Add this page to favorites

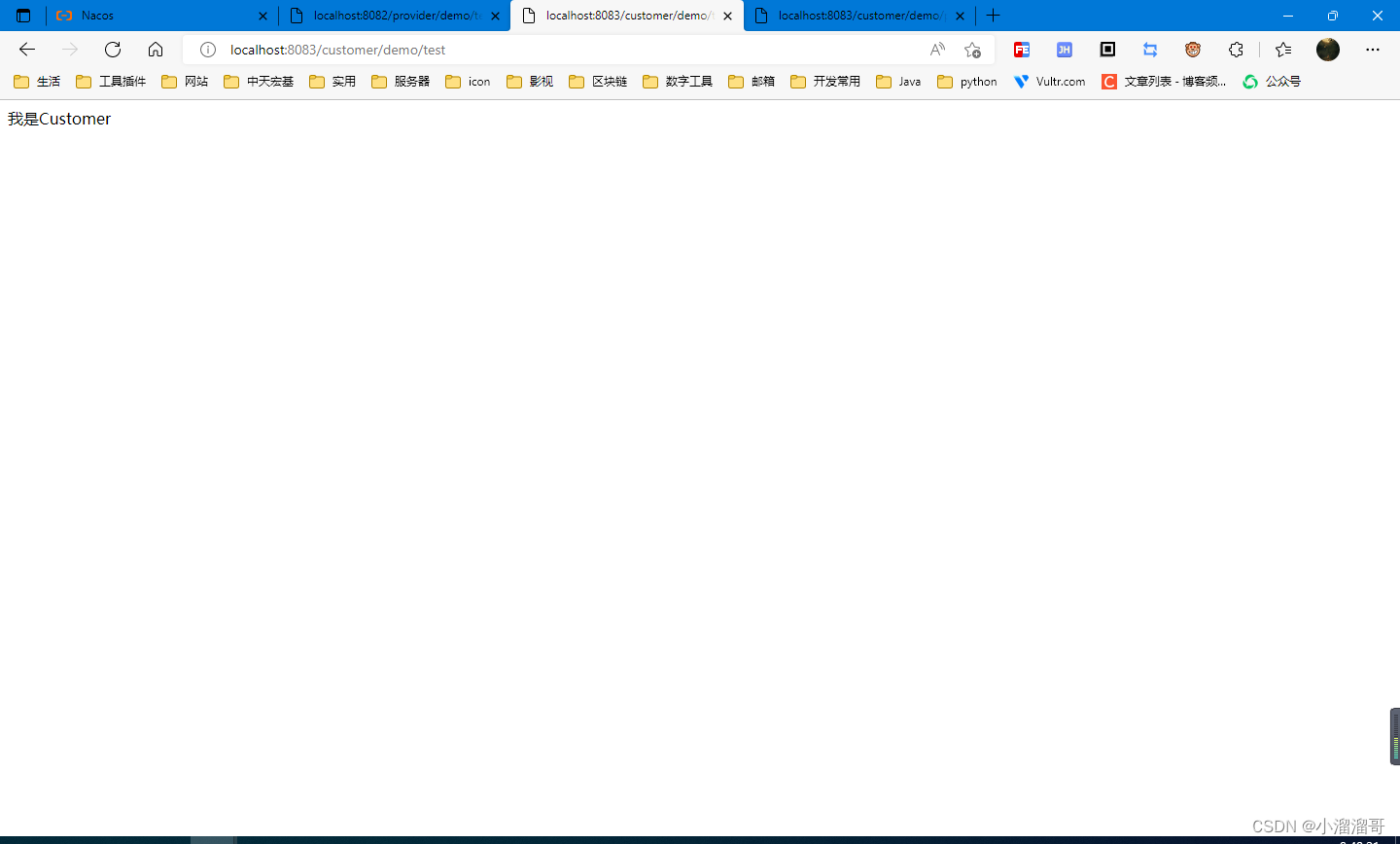pos(972,50)
